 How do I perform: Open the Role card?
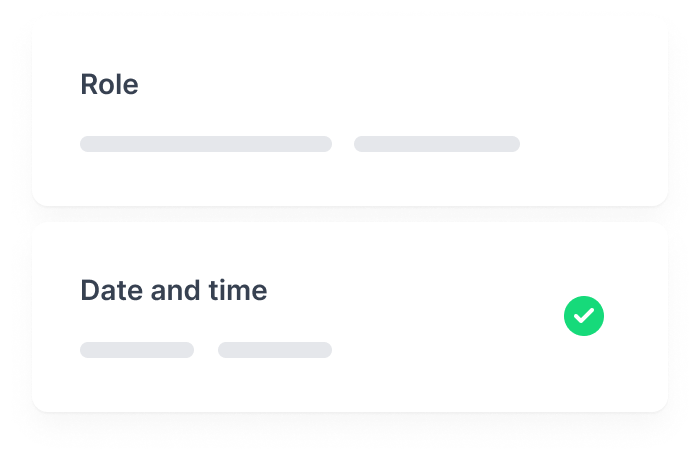350,112
